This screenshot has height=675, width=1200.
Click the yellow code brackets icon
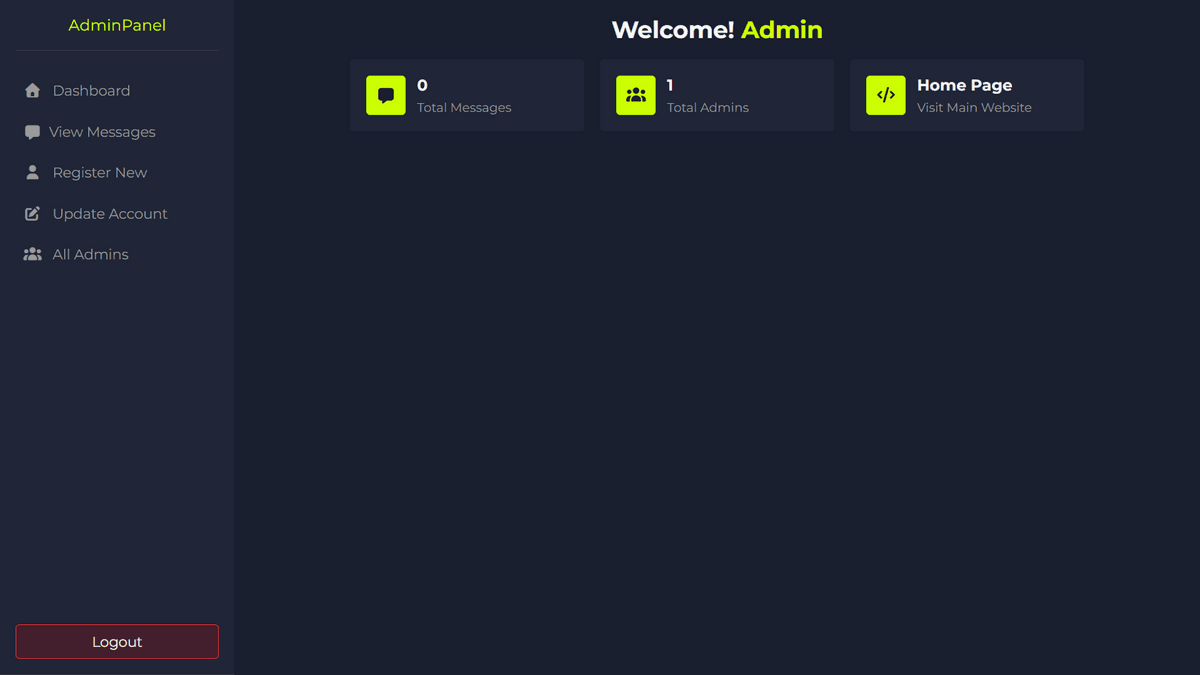886,96
